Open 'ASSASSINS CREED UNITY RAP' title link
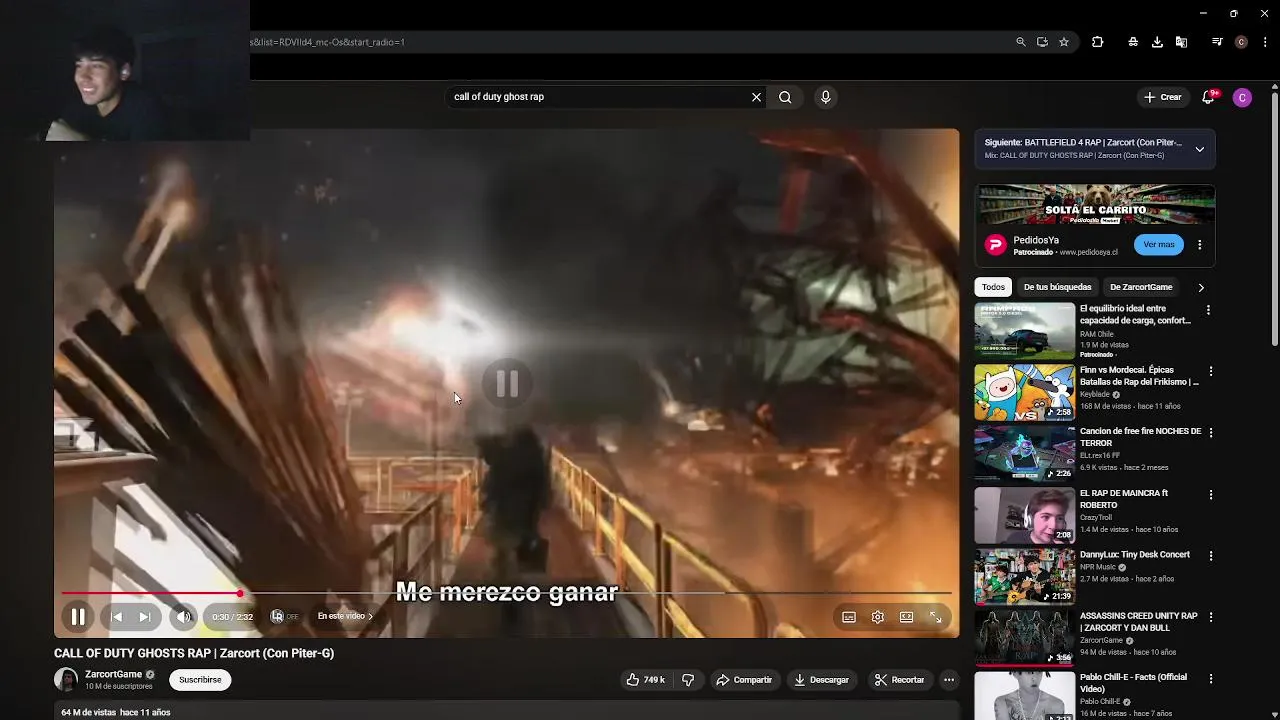 [1138, 622]
